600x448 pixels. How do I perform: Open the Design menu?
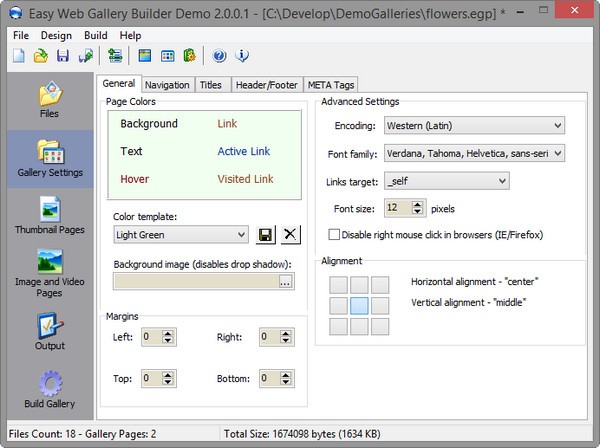tap(56, 36)
